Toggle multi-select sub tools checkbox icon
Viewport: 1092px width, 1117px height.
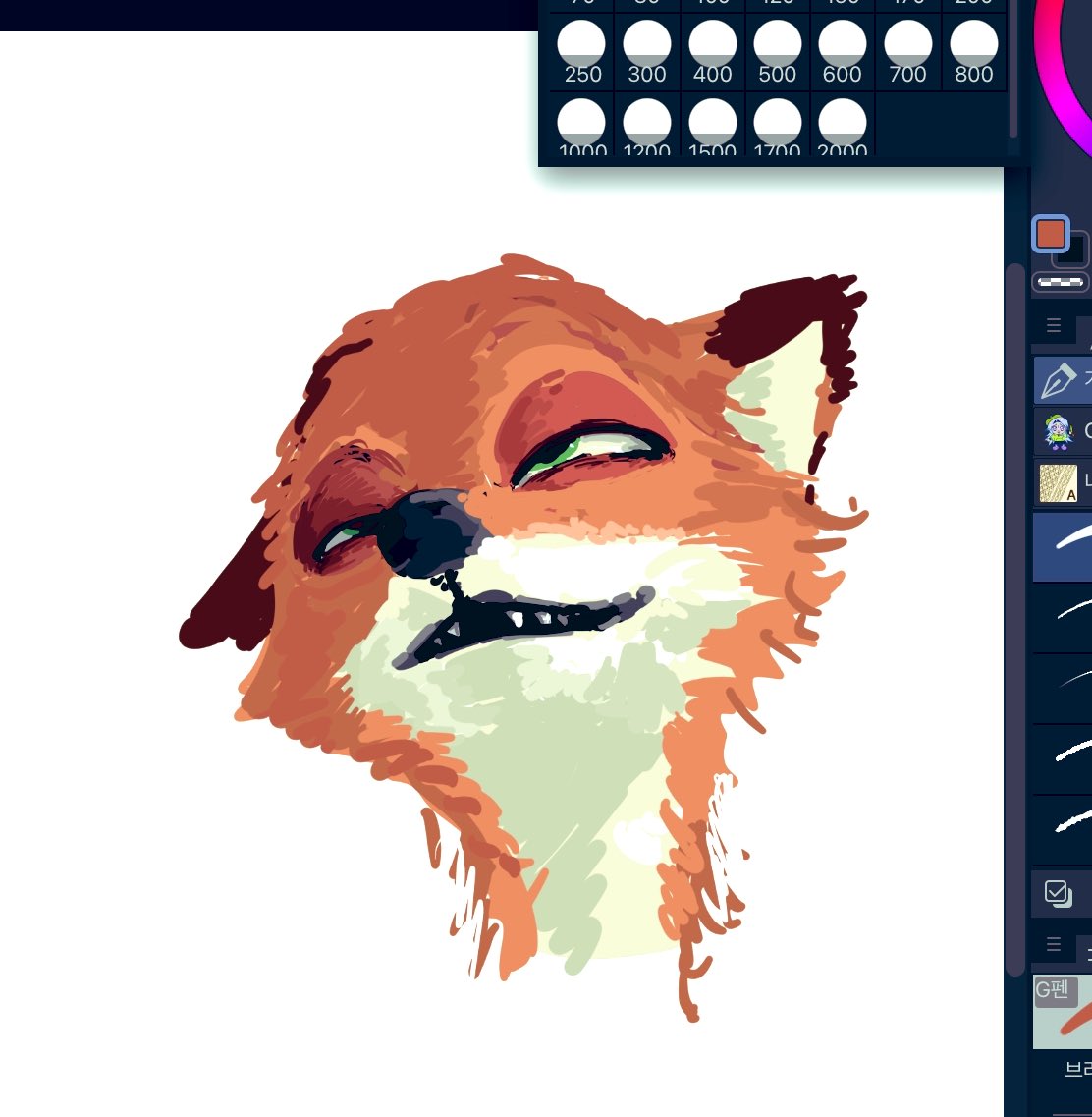tap(1058, 893)
